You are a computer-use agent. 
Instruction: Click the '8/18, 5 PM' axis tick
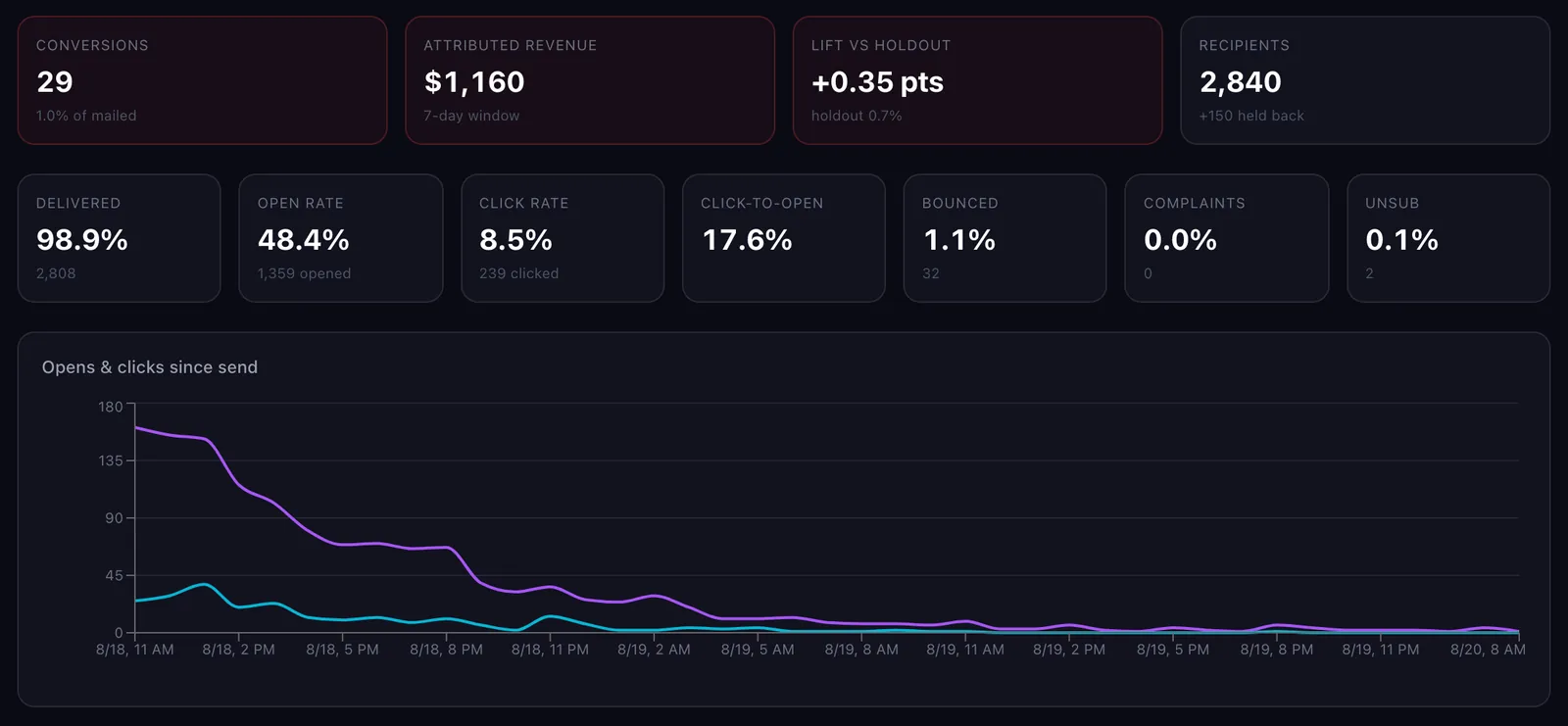342,650
